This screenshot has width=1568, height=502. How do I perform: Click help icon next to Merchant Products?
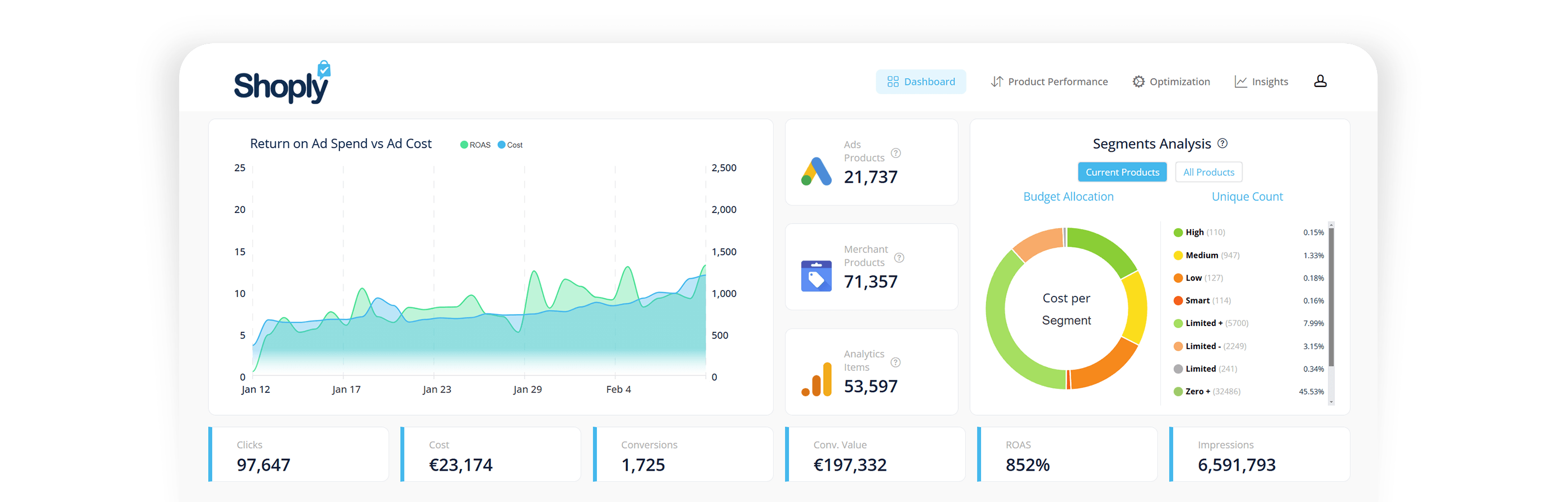click(x=899, y=258)
